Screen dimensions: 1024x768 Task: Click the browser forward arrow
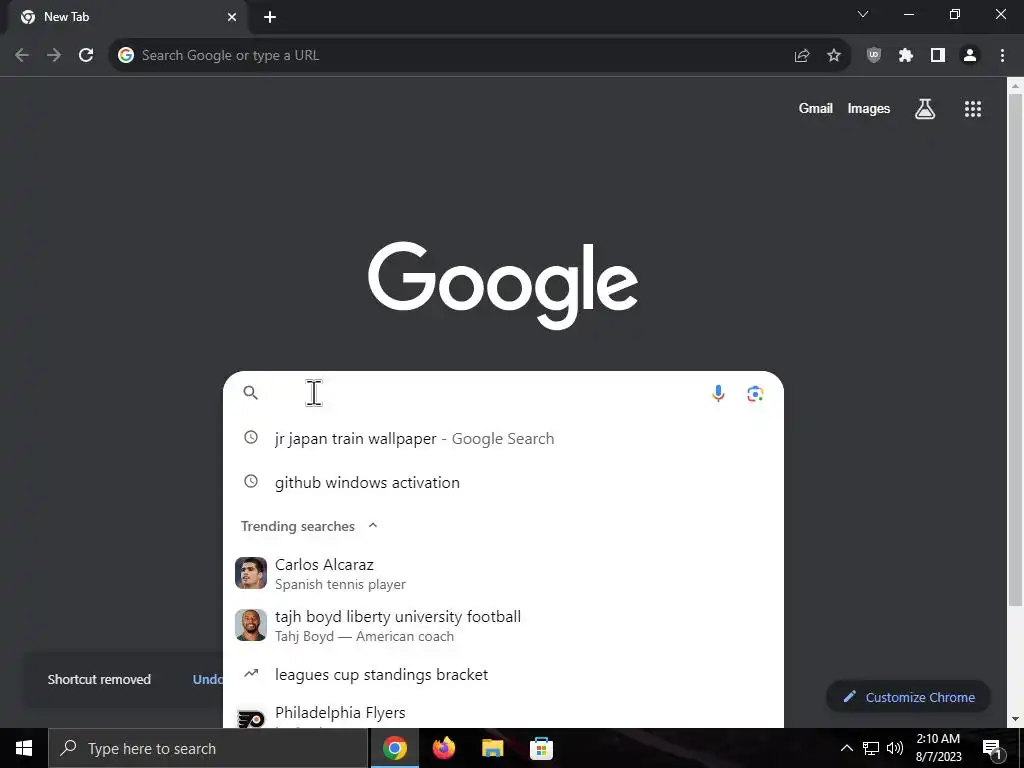point(54,56)
